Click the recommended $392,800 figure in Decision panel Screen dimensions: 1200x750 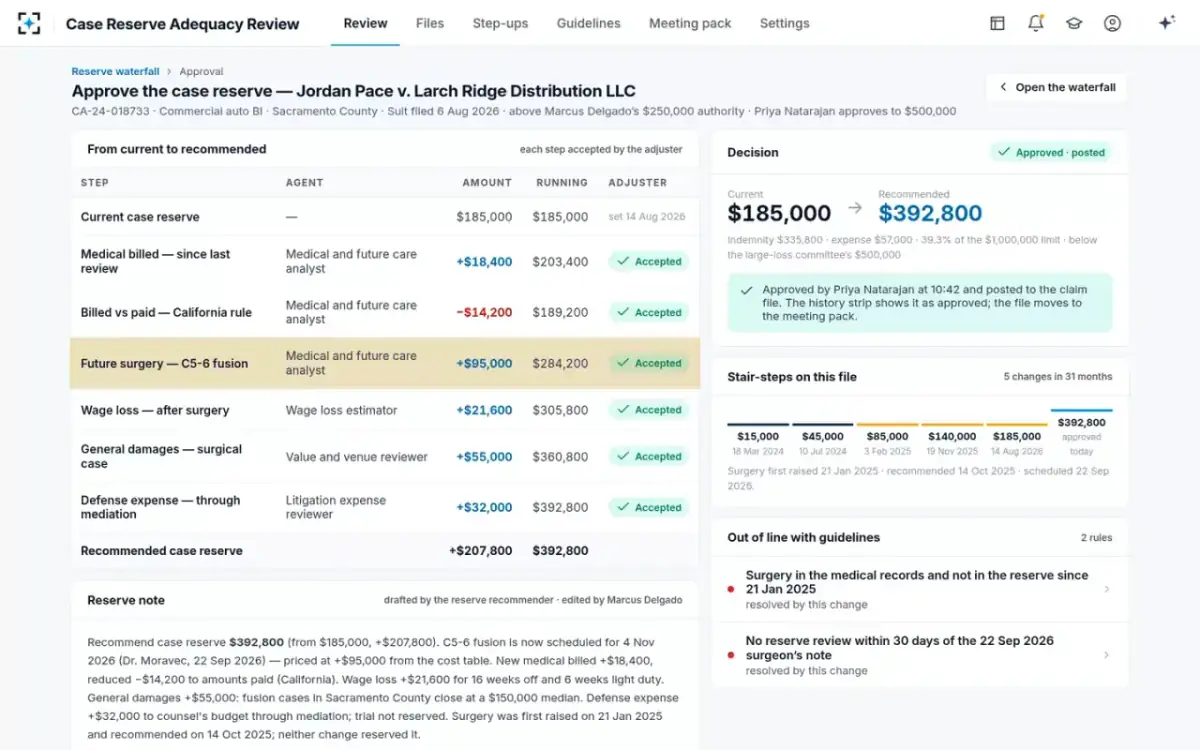click(x=930, y=213)
